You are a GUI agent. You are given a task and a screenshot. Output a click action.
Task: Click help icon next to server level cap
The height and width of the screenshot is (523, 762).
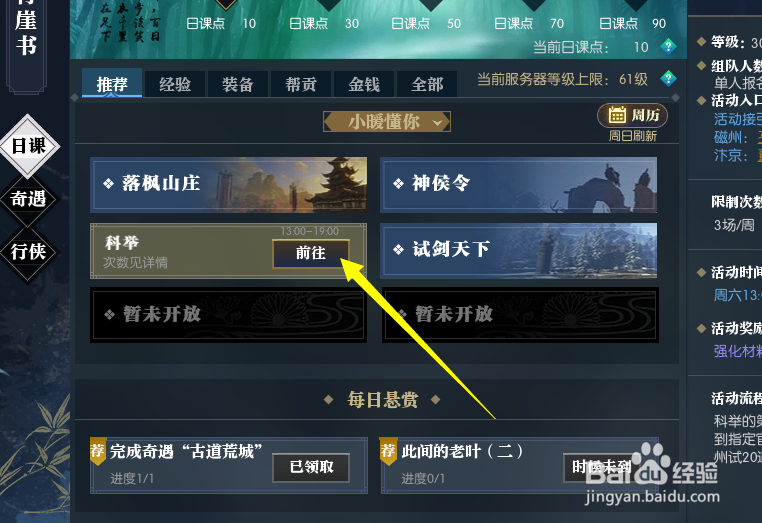[669, 78]
